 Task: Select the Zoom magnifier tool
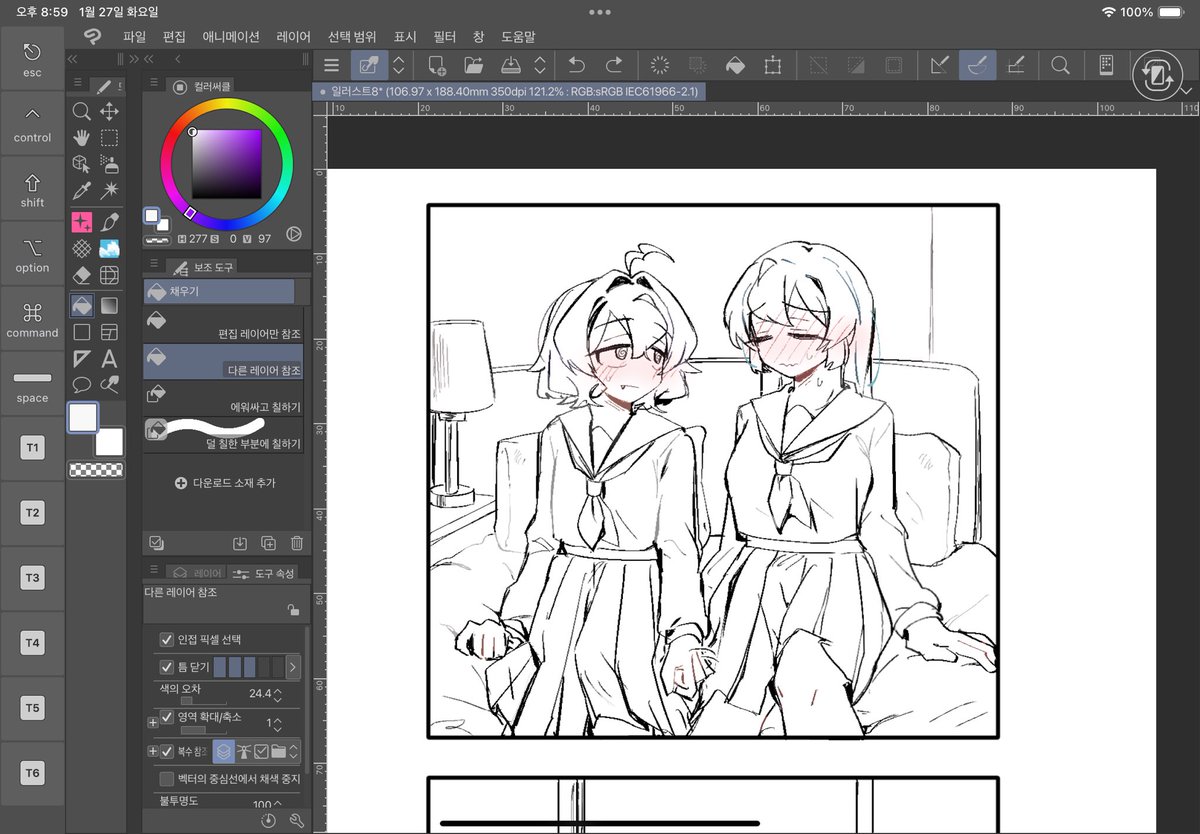point(82,111)
